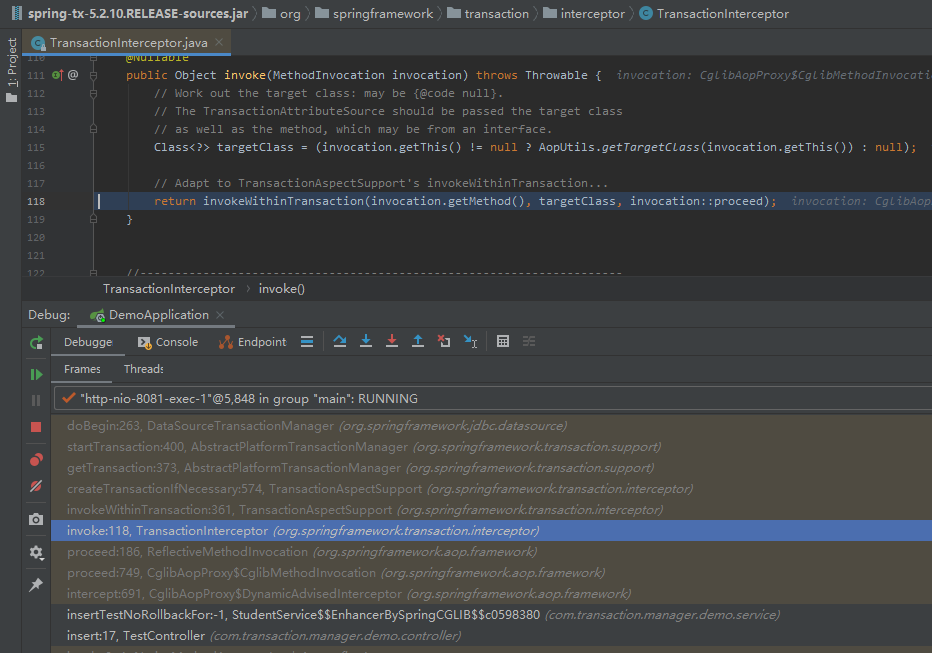932x653 pixels.
Task: Select frame proceed:186 ReflectiveMethodInvocation
Action: pyautogui.click(x=492, y=551)
